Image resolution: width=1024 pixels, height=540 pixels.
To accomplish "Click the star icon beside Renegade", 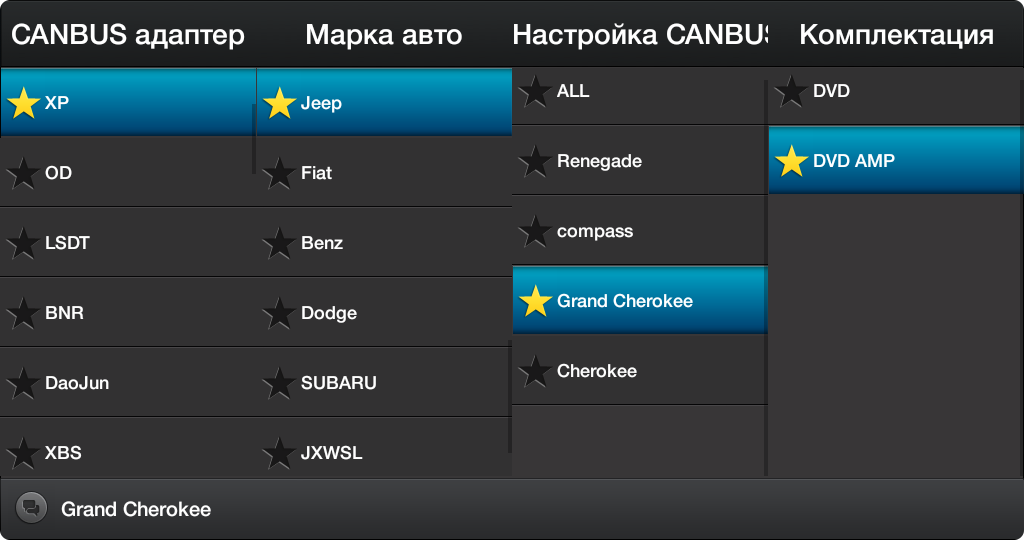I will (535, 161).
